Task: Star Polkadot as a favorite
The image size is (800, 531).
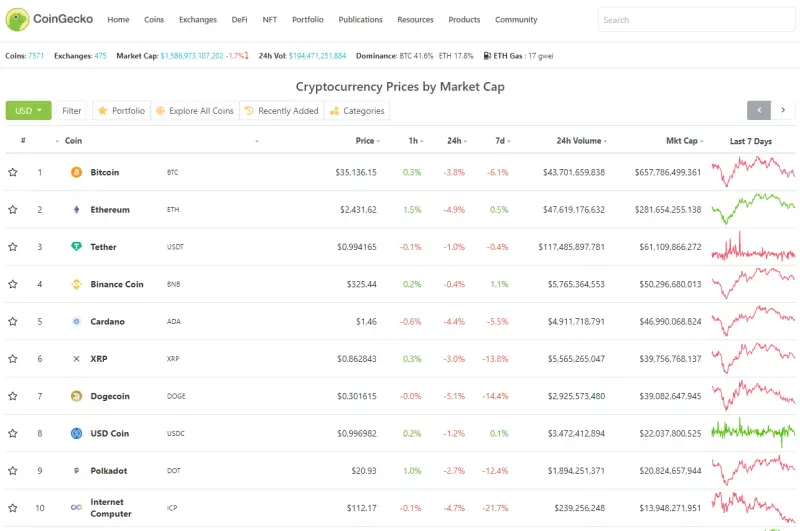Action: [x=13, y=471]
